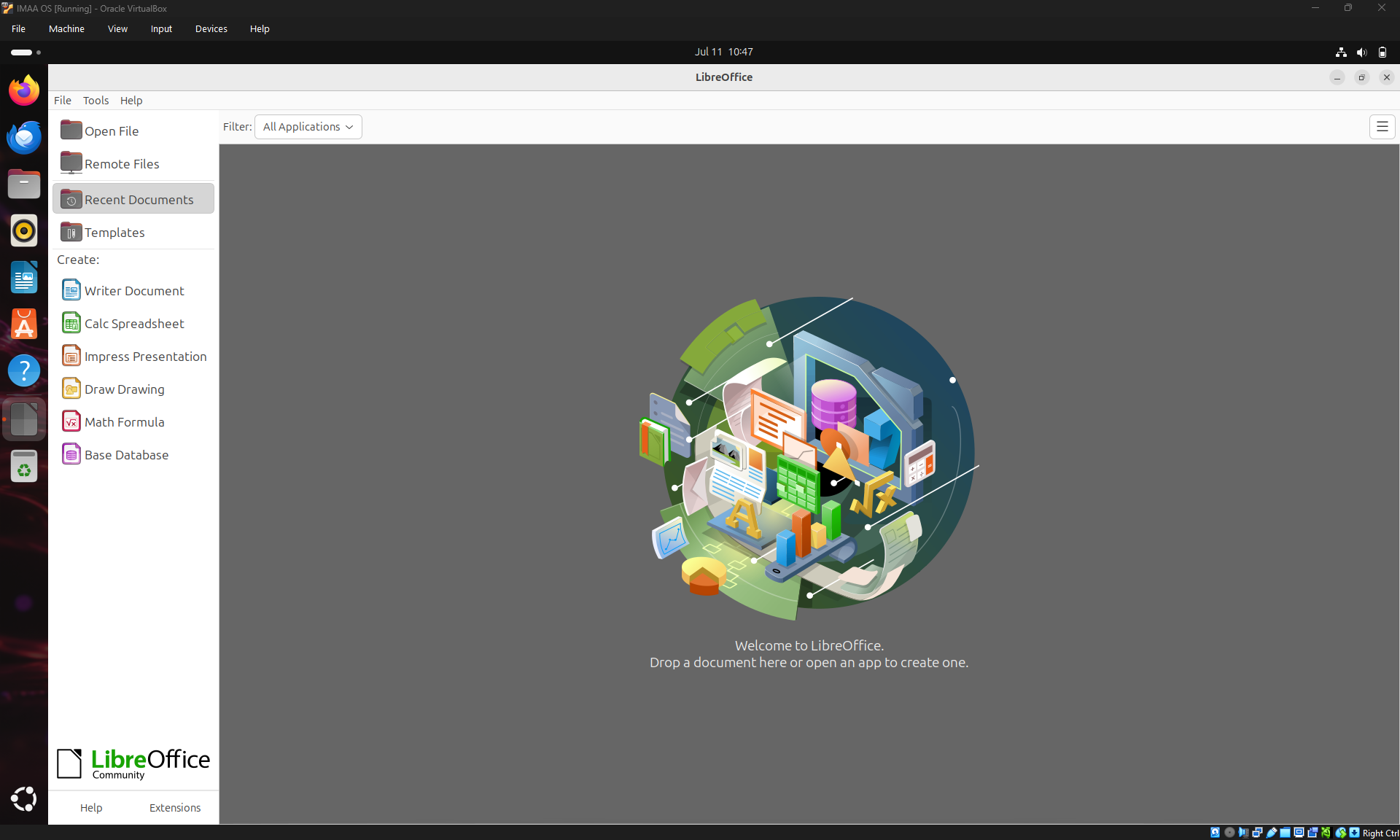
Task: Click the Help button below the logo
Action: (x=91, y=808)
